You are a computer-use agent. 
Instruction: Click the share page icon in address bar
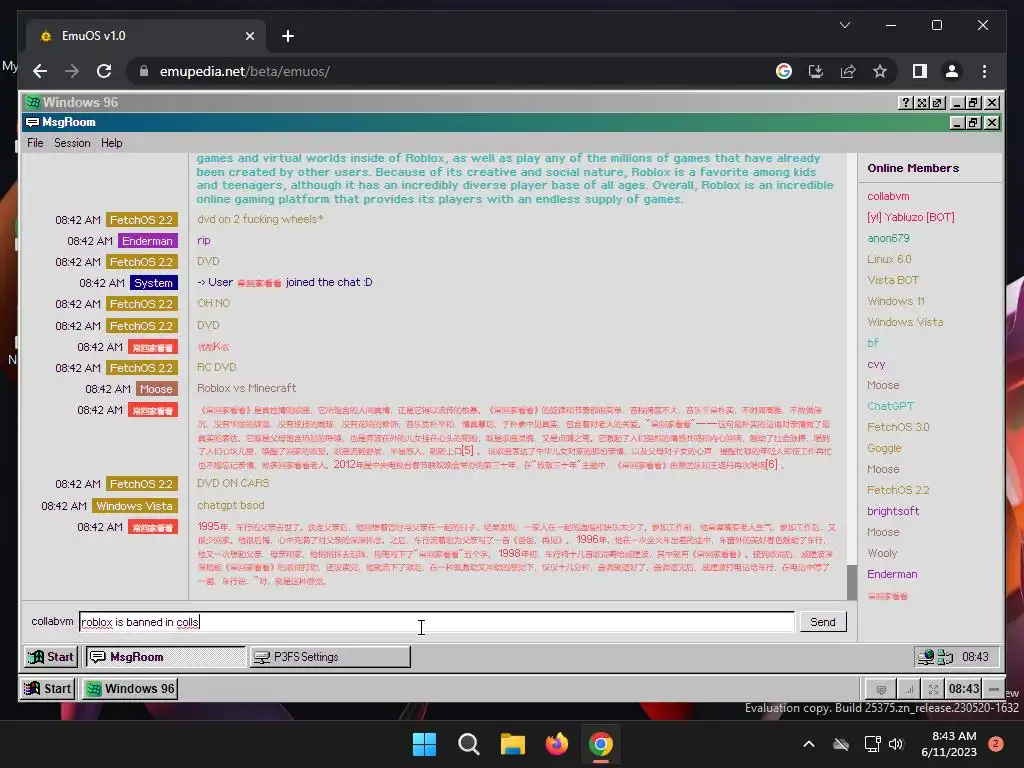point(848,71)
